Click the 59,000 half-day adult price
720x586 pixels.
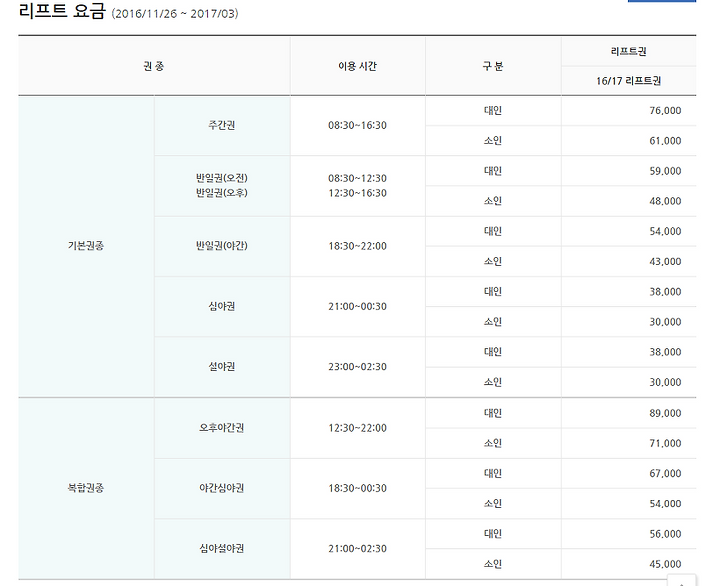[x=665, y=171]
